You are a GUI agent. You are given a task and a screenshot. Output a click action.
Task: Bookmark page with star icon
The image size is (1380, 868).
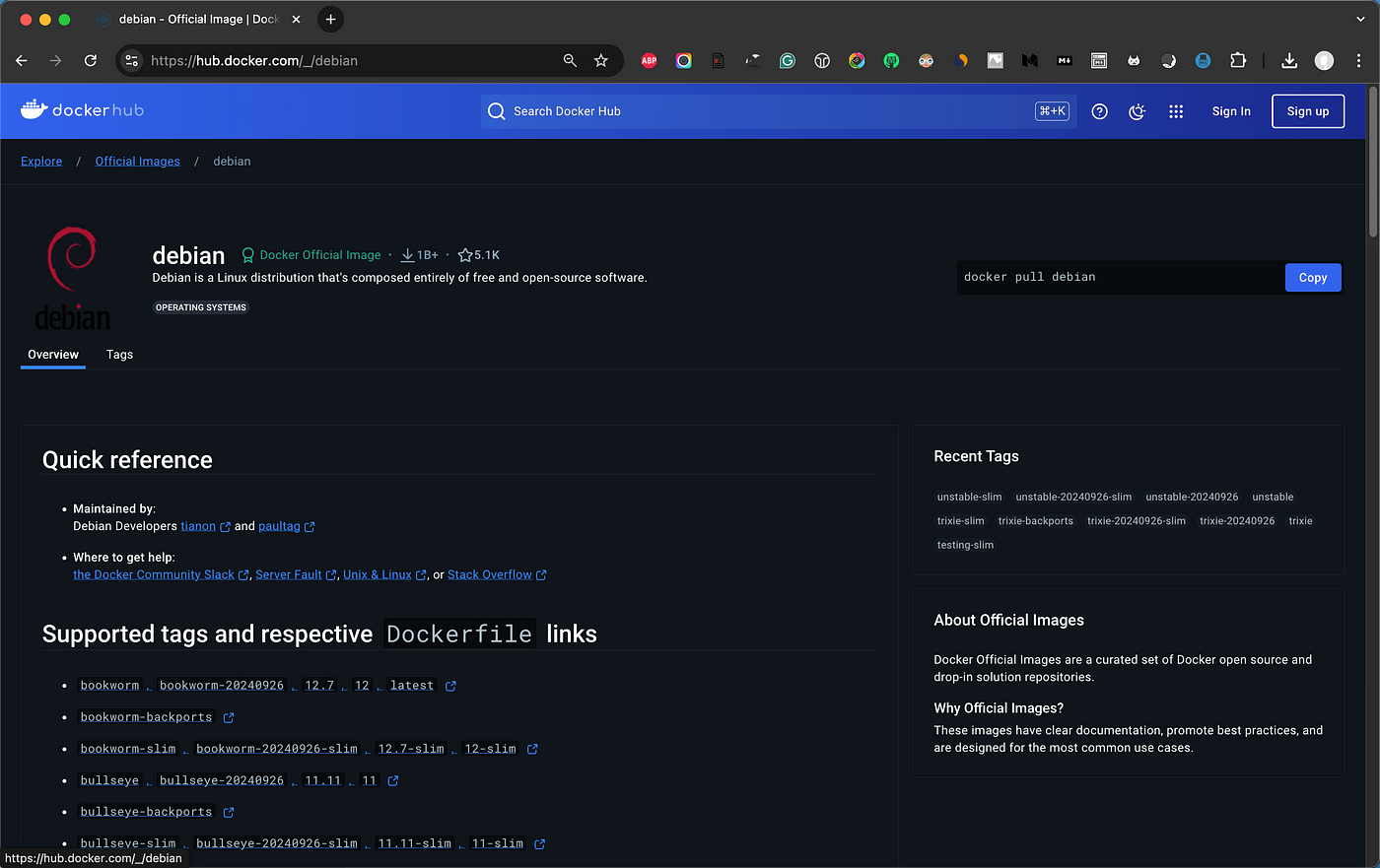pos(601,60)
